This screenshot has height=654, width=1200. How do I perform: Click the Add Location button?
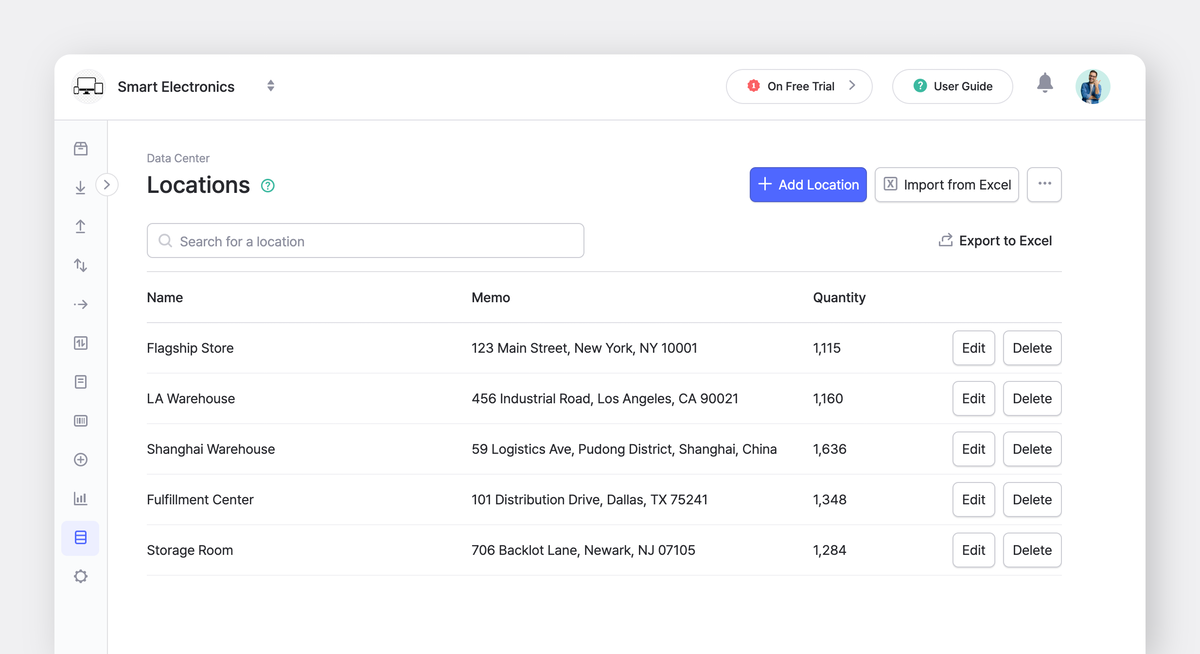807,184
